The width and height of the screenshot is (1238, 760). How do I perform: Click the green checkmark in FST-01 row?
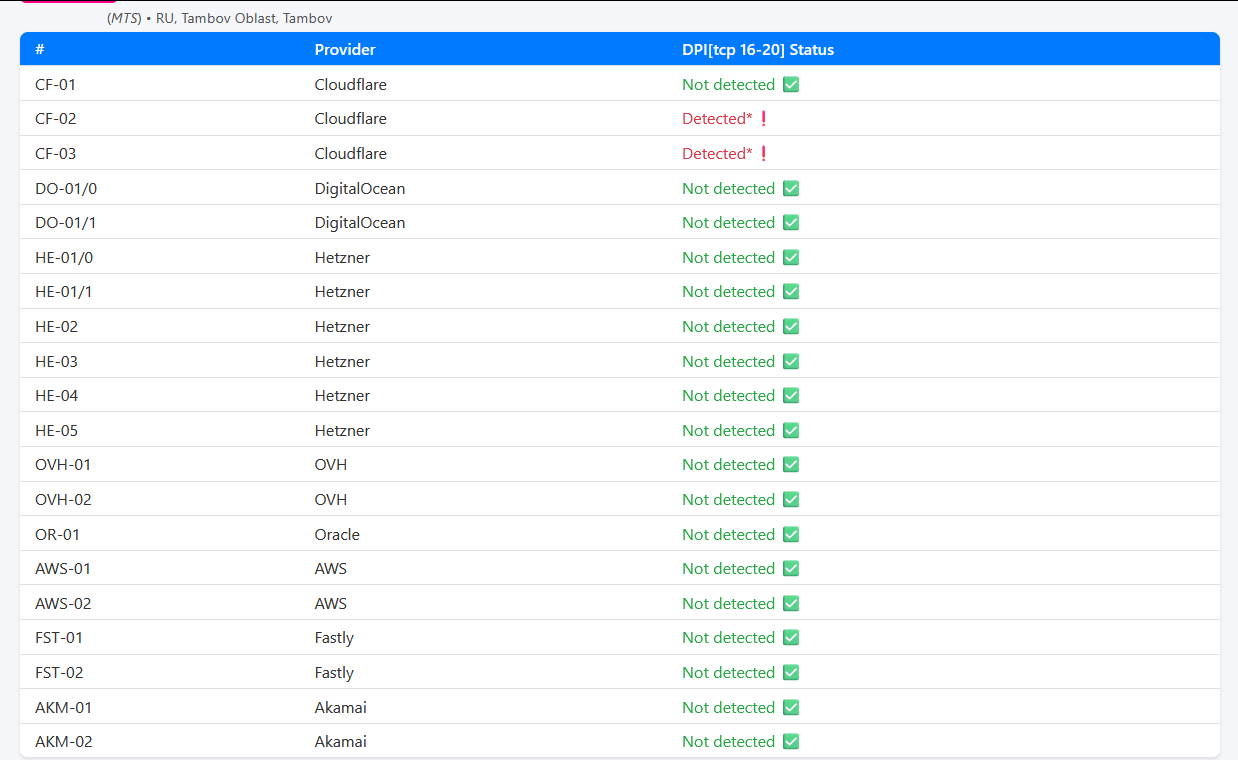coord(791,638)
